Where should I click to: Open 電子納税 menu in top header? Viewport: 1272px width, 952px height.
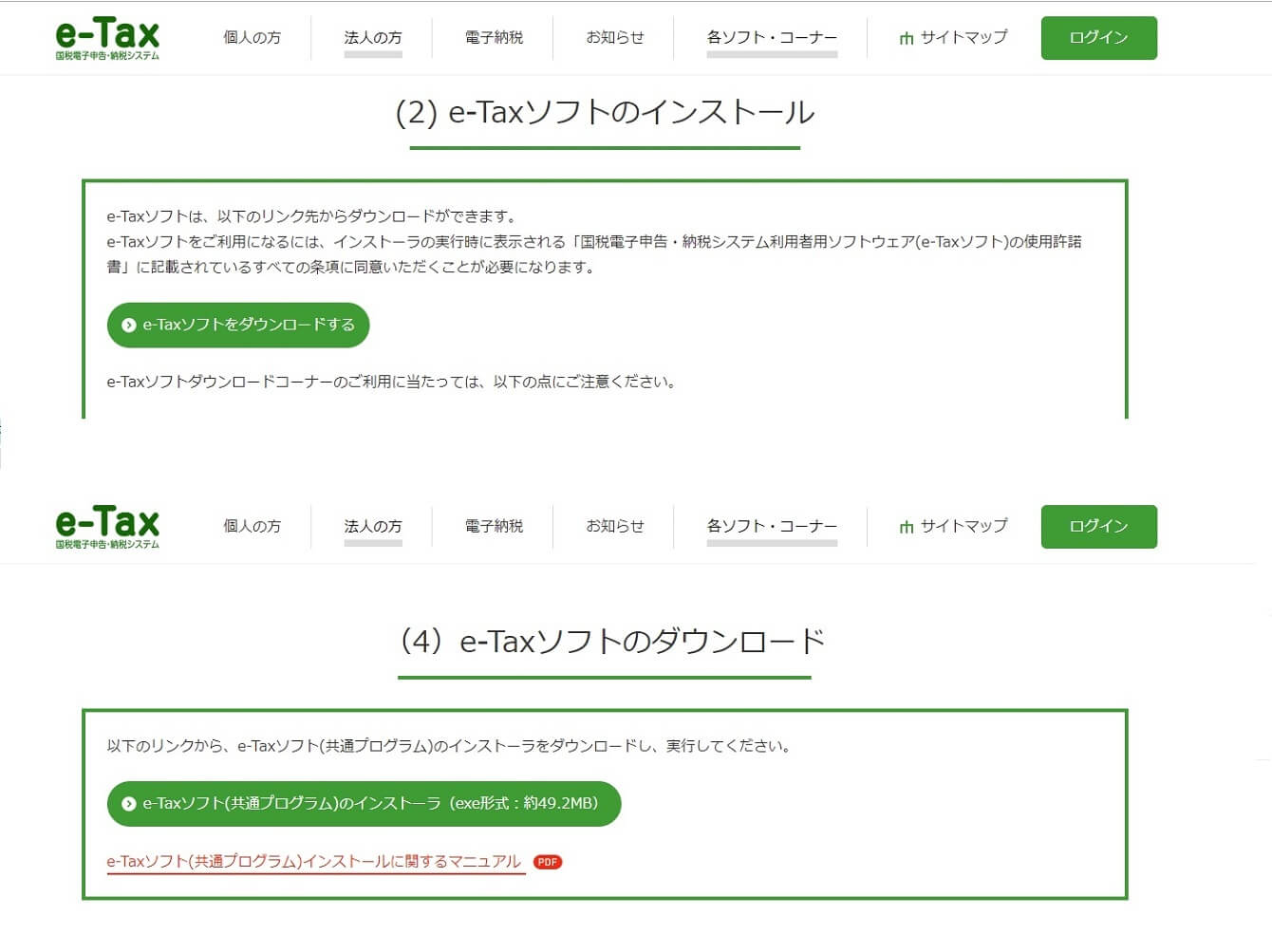coord(494,38)
